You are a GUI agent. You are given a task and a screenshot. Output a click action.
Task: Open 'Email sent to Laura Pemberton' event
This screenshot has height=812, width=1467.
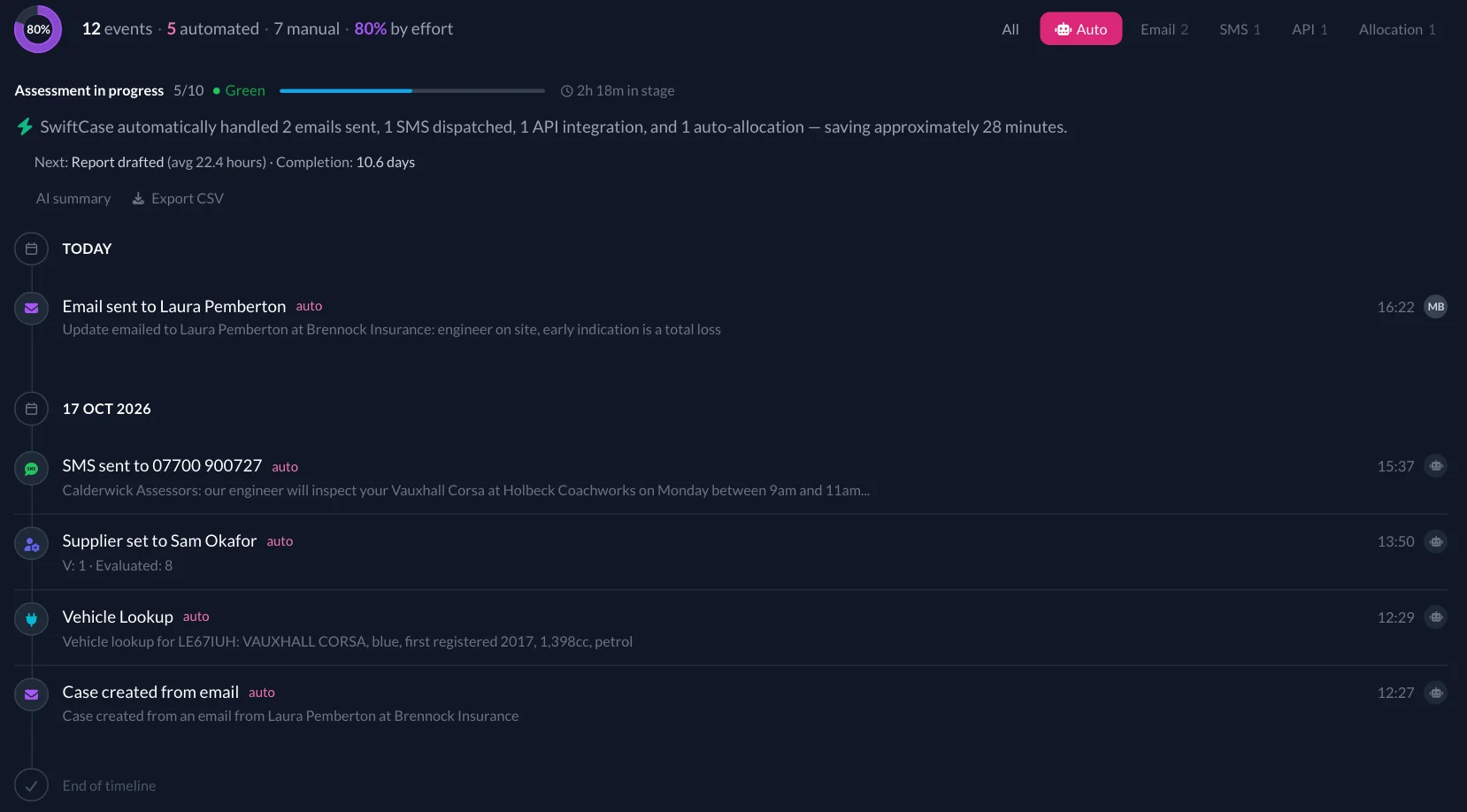(x=174, y=306)
